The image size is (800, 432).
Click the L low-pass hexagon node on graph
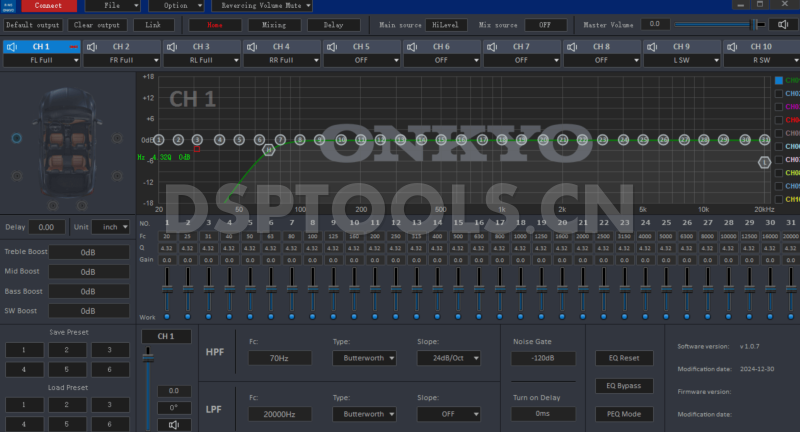pos(765,161)
